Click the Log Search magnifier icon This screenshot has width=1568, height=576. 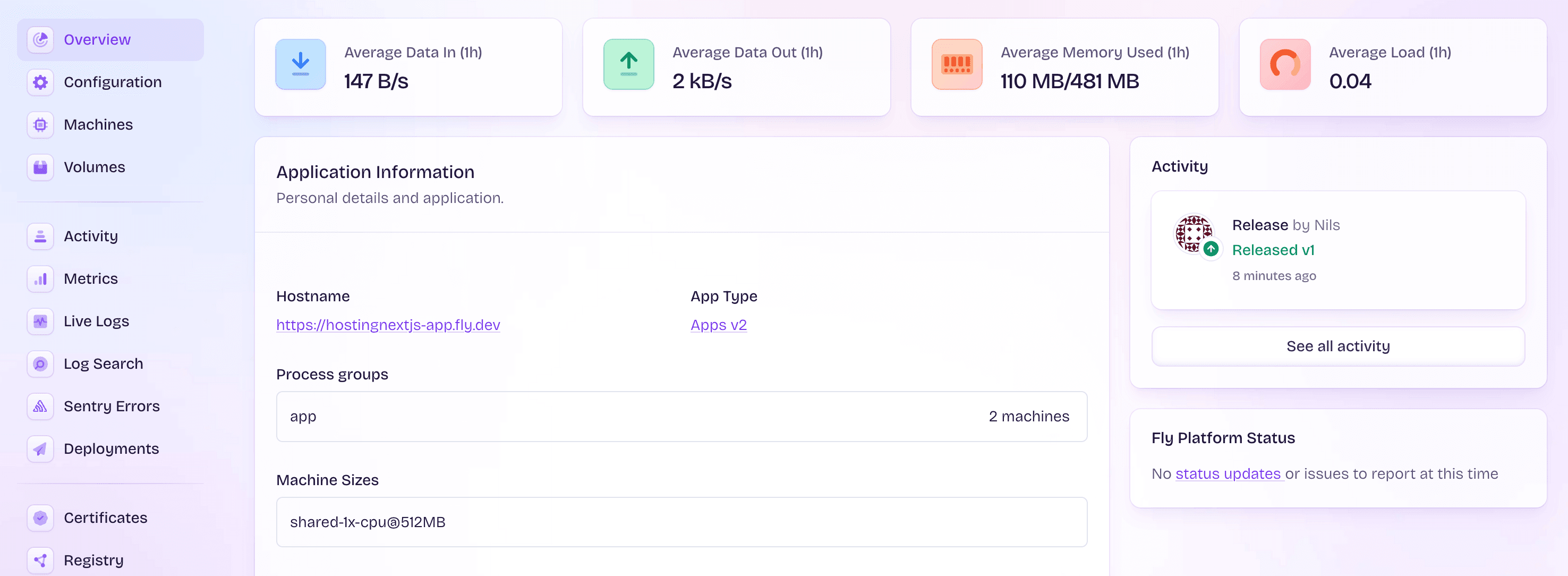point(39,363)
